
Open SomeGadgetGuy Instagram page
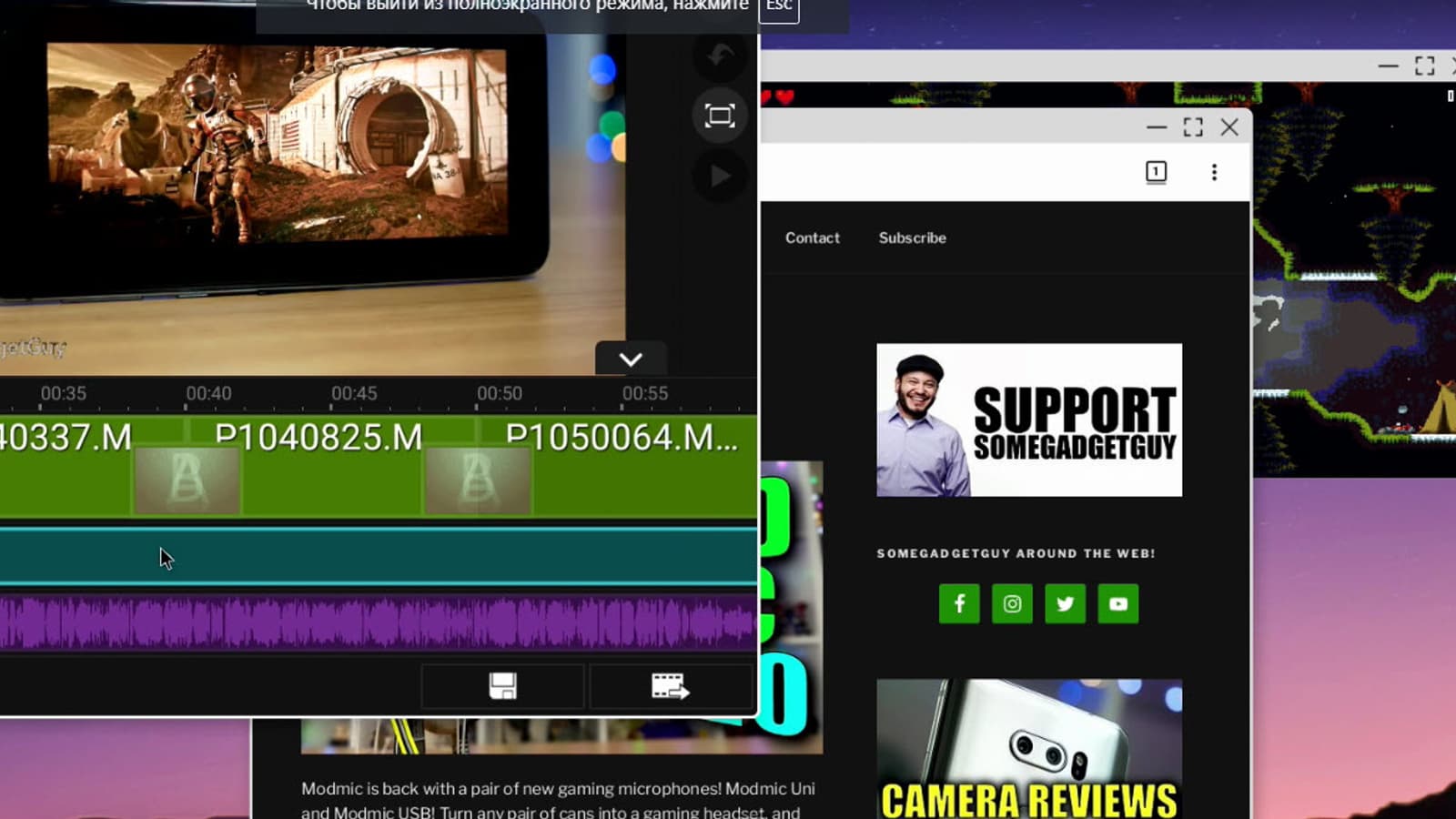pyautogui.click(x=1012, y=603)
